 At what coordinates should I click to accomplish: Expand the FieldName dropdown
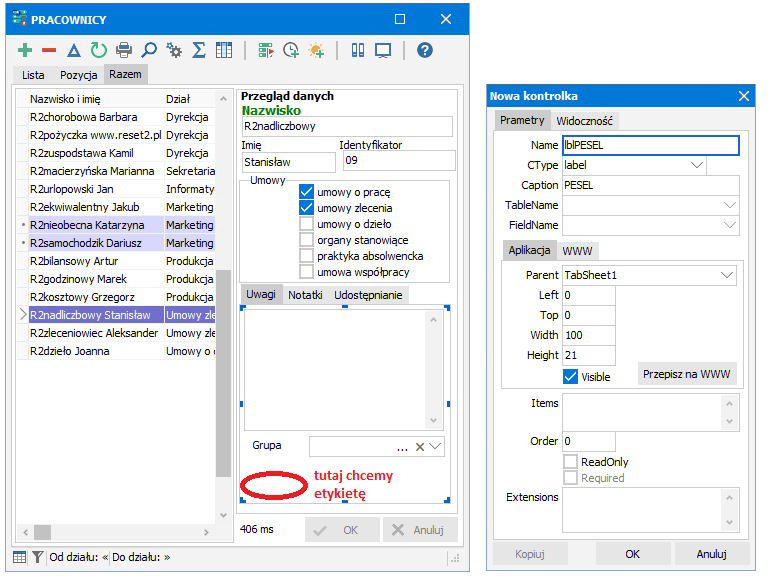[x=730, y=225]
